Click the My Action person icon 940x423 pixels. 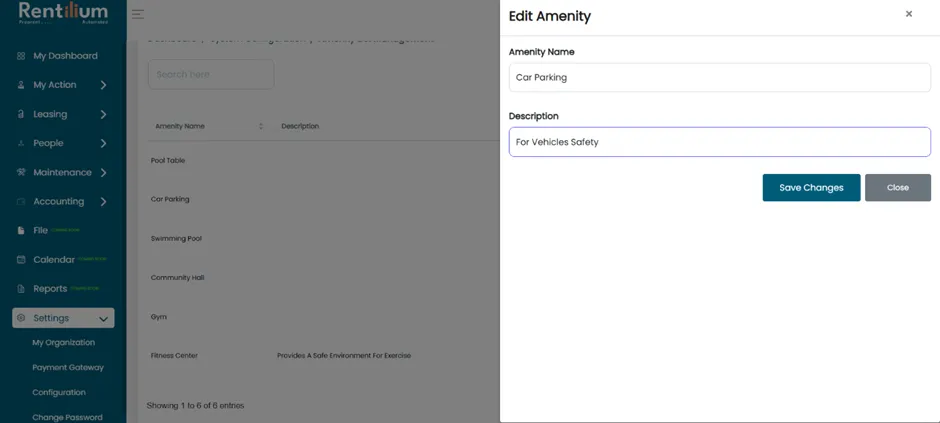(21, 85)
